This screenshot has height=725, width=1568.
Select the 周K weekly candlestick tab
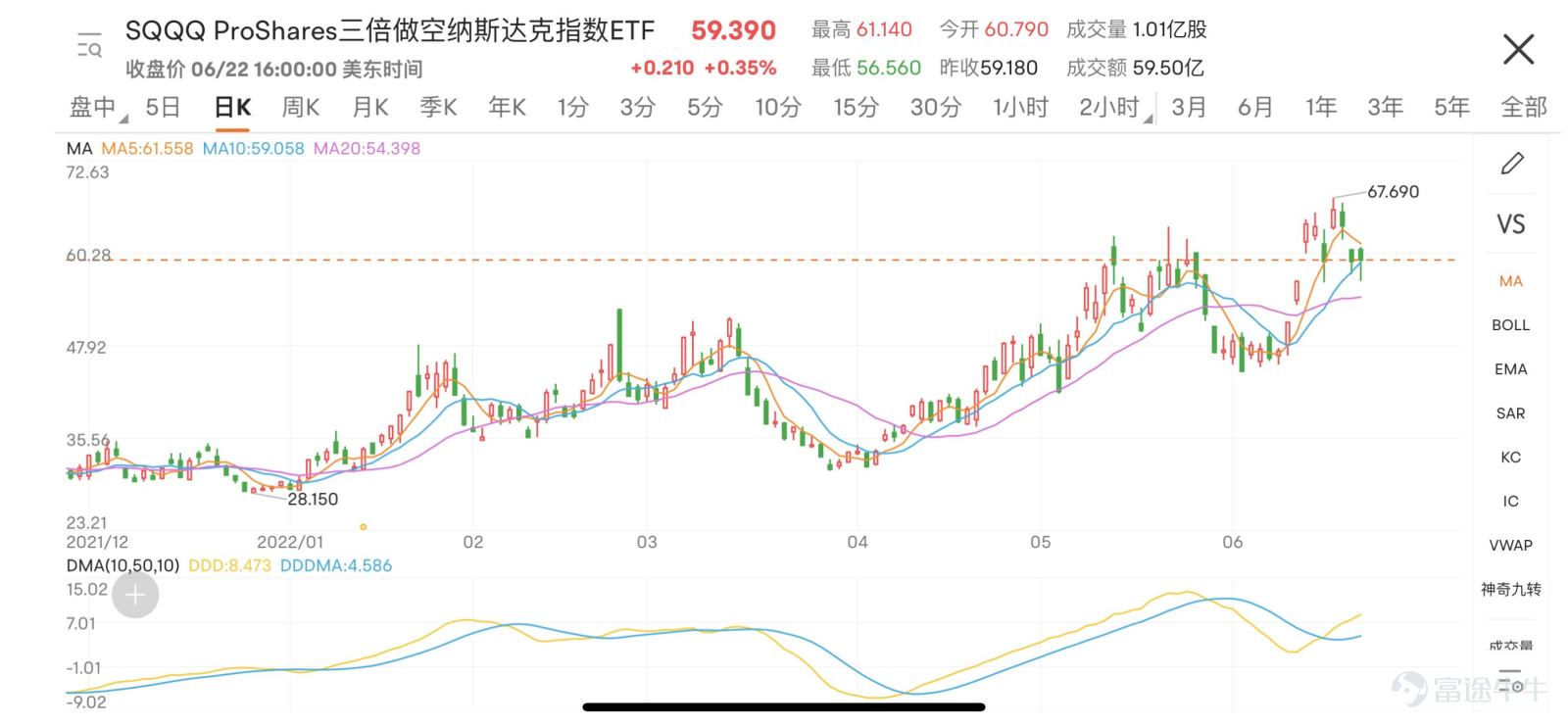pos(301,107)
